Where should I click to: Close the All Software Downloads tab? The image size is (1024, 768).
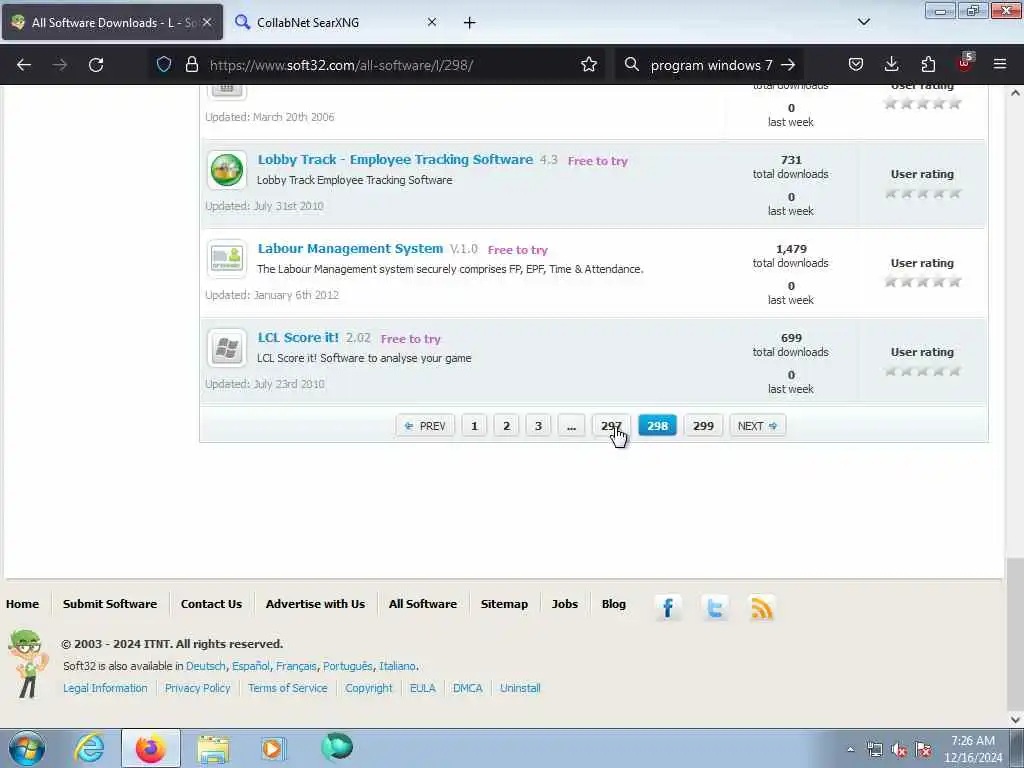[x=207, y=22]
